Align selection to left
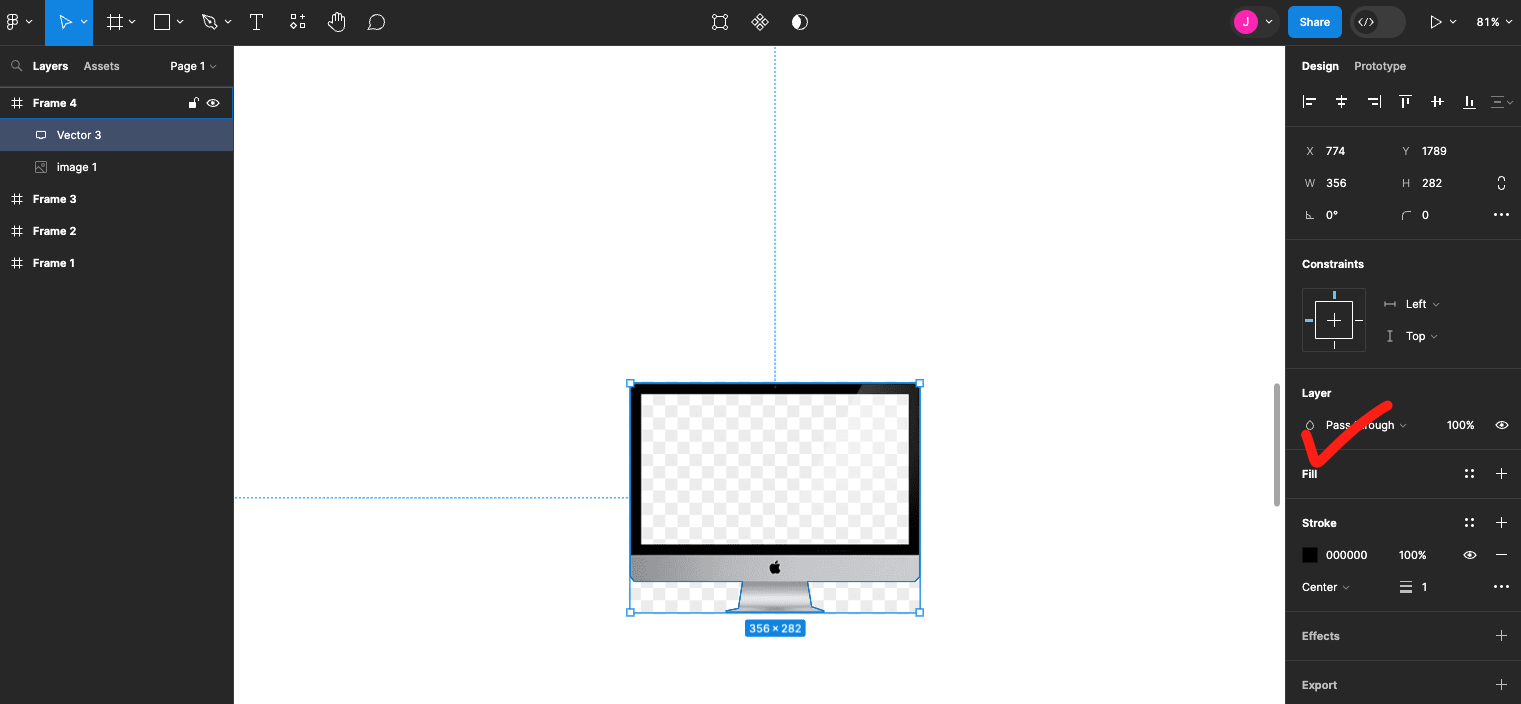This screenshot has width=1521, height=704. [x=1310, y=101]
